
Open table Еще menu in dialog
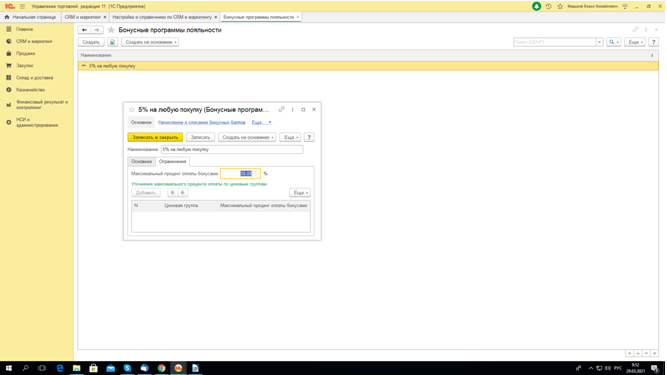[300, 193]
